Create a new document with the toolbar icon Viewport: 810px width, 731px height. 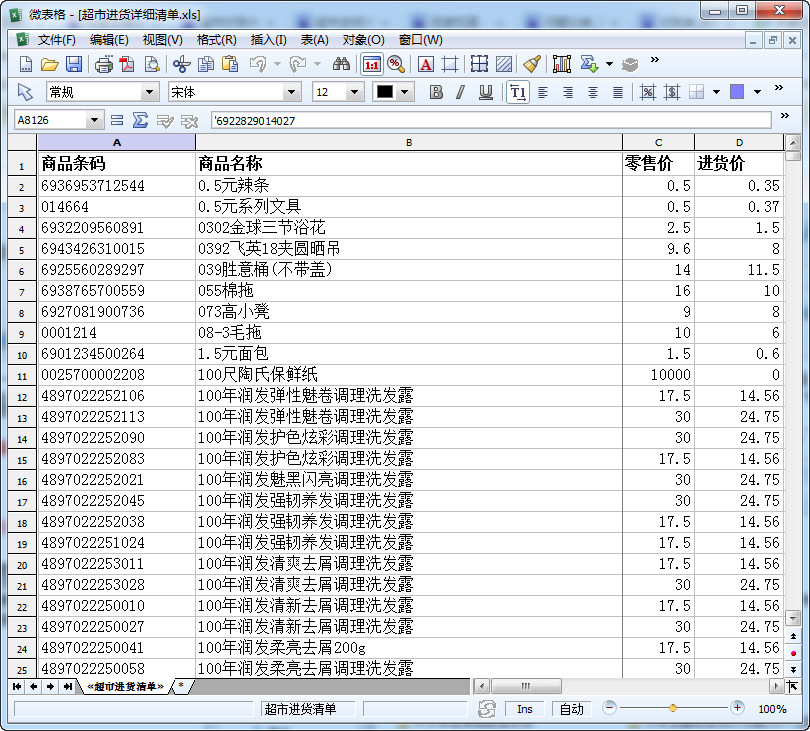pos(25,65)
